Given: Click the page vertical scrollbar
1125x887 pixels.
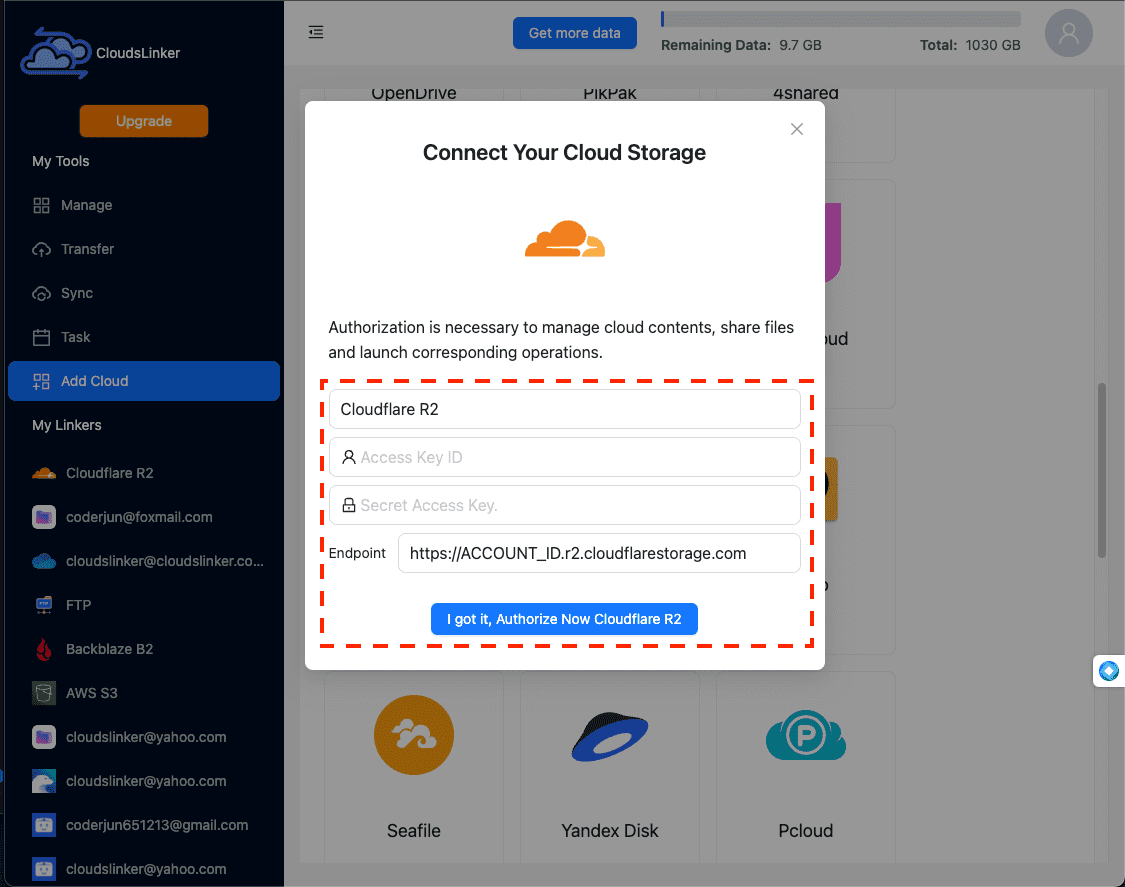Looking at the screenshot, I should [1101, 471].
